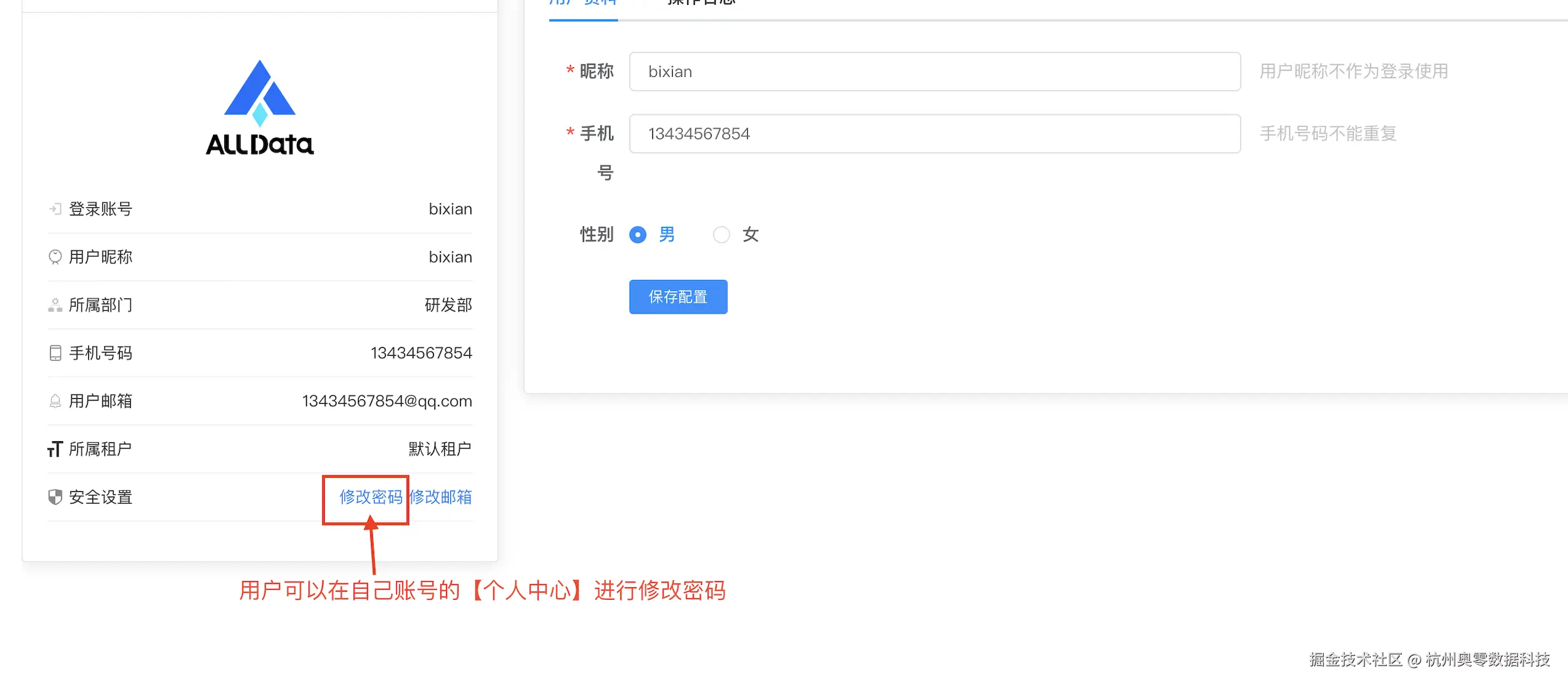Click the login icon beside 登录账号
Viewport: 1568px width, 686px height.
click(x=55, y=209)
